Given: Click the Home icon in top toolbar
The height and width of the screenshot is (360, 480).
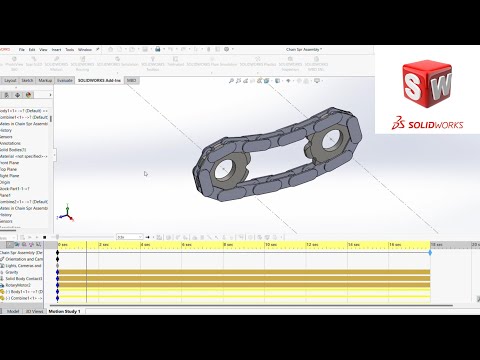Looking at the screenshot, I should tap(110, 49).
